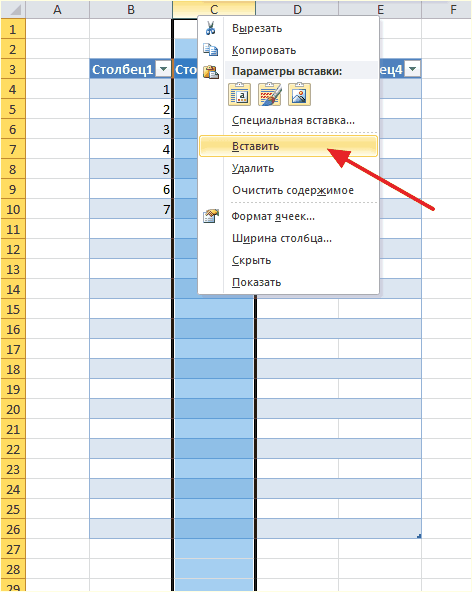This screenshot has height=592, width=472.
Task: Click the copy icon beside Копировать
Action: 210,50
